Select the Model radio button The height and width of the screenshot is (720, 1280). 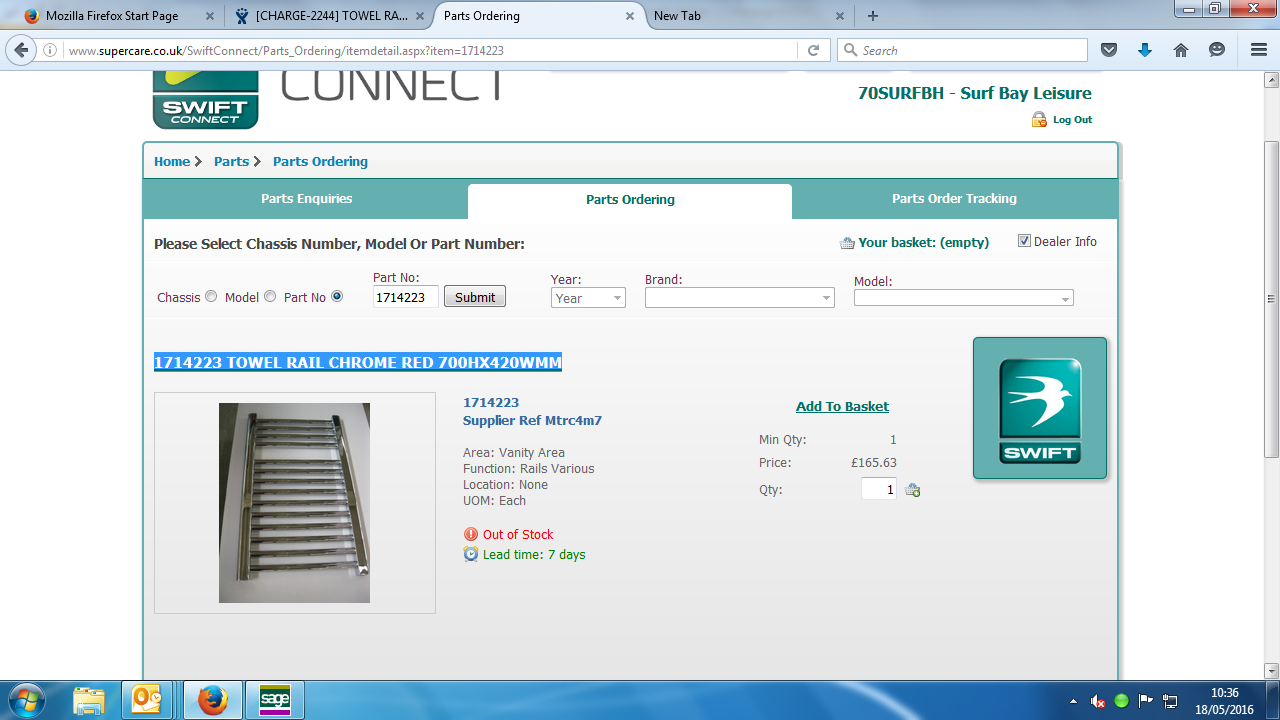(270, 296)
